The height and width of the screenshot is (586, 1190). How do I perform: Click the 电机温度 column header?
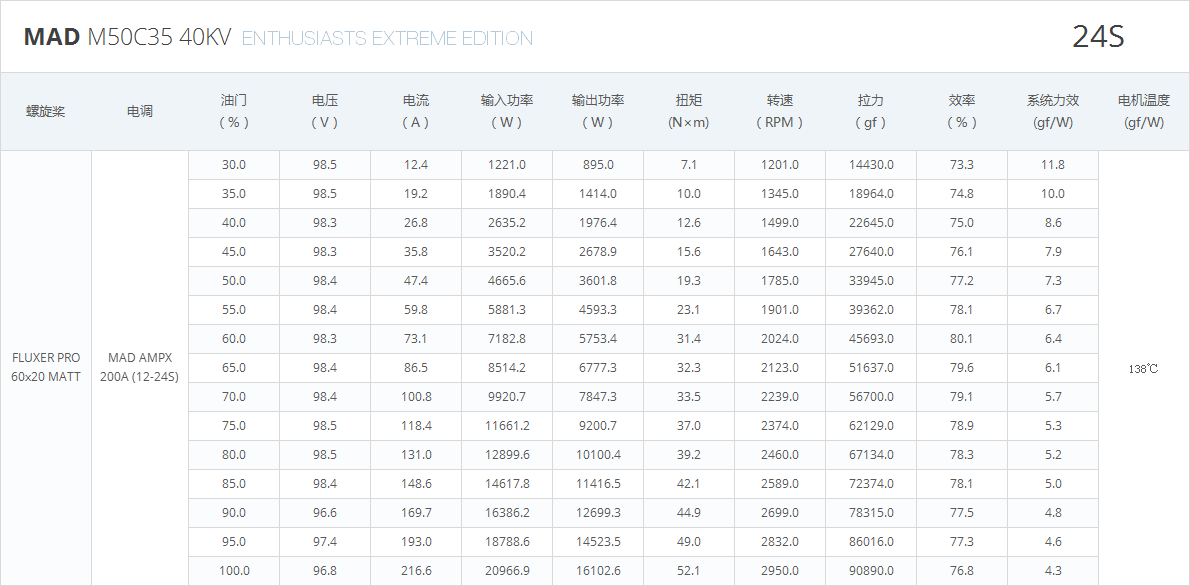tap(1144, 112)
